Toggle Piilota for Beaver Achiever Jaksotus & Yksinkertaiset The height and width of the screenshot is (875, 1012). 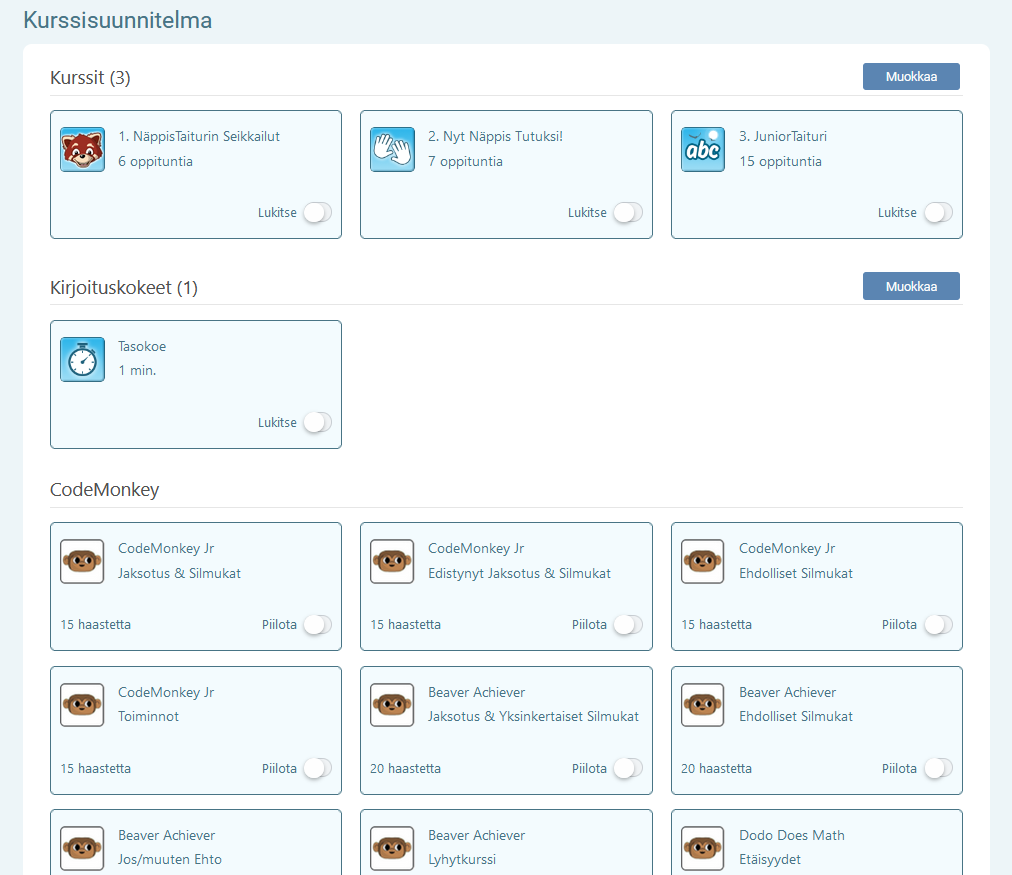[627, 769]
